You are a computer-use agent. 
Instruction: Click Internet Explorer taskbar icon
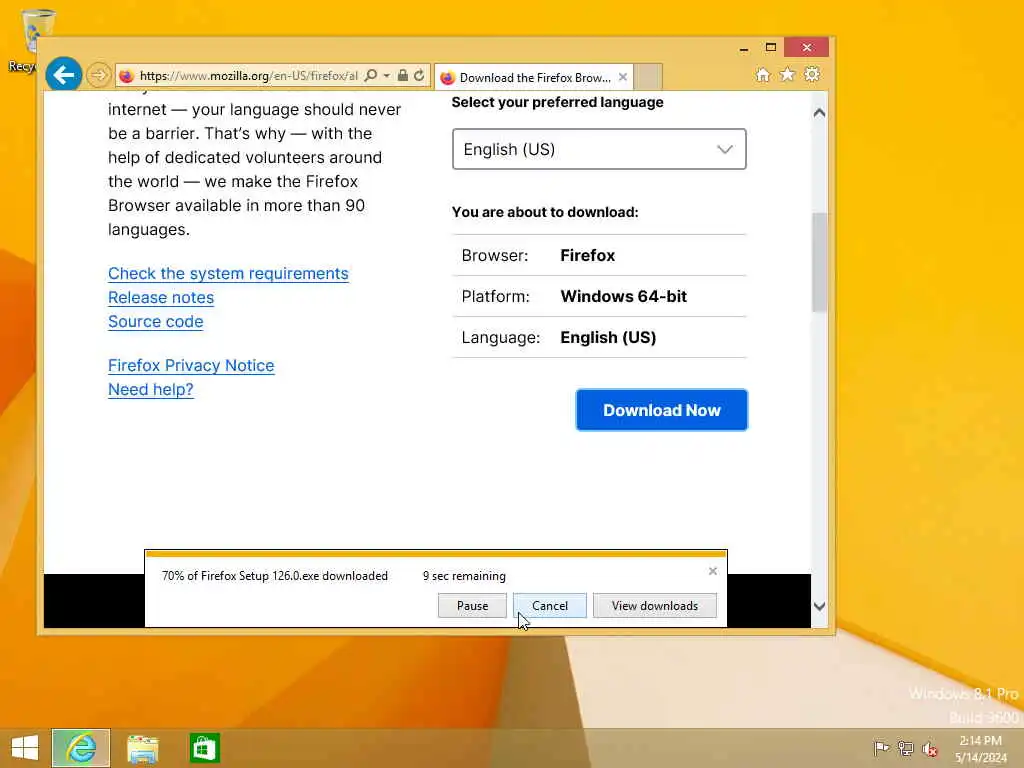[81, 748]
